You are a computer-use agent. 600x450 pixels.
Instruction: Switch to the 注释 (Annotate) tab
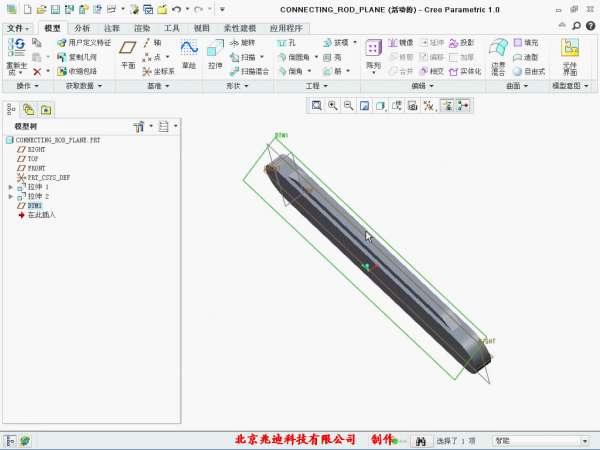(112, 28)
